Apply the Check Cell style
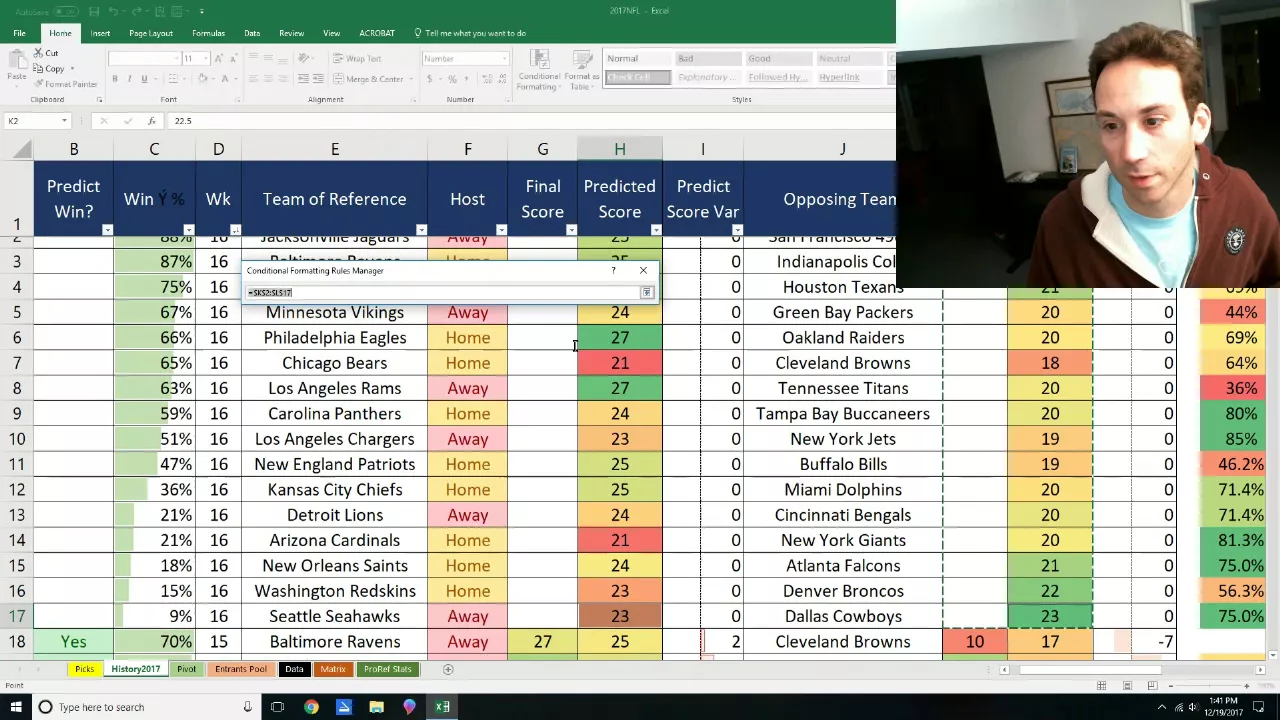1280x720 pixels. [638, 78]
